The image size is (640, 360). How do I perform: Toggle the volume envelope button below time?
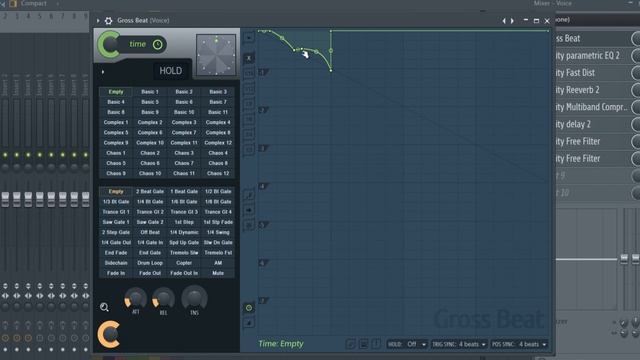pos(249,323)
